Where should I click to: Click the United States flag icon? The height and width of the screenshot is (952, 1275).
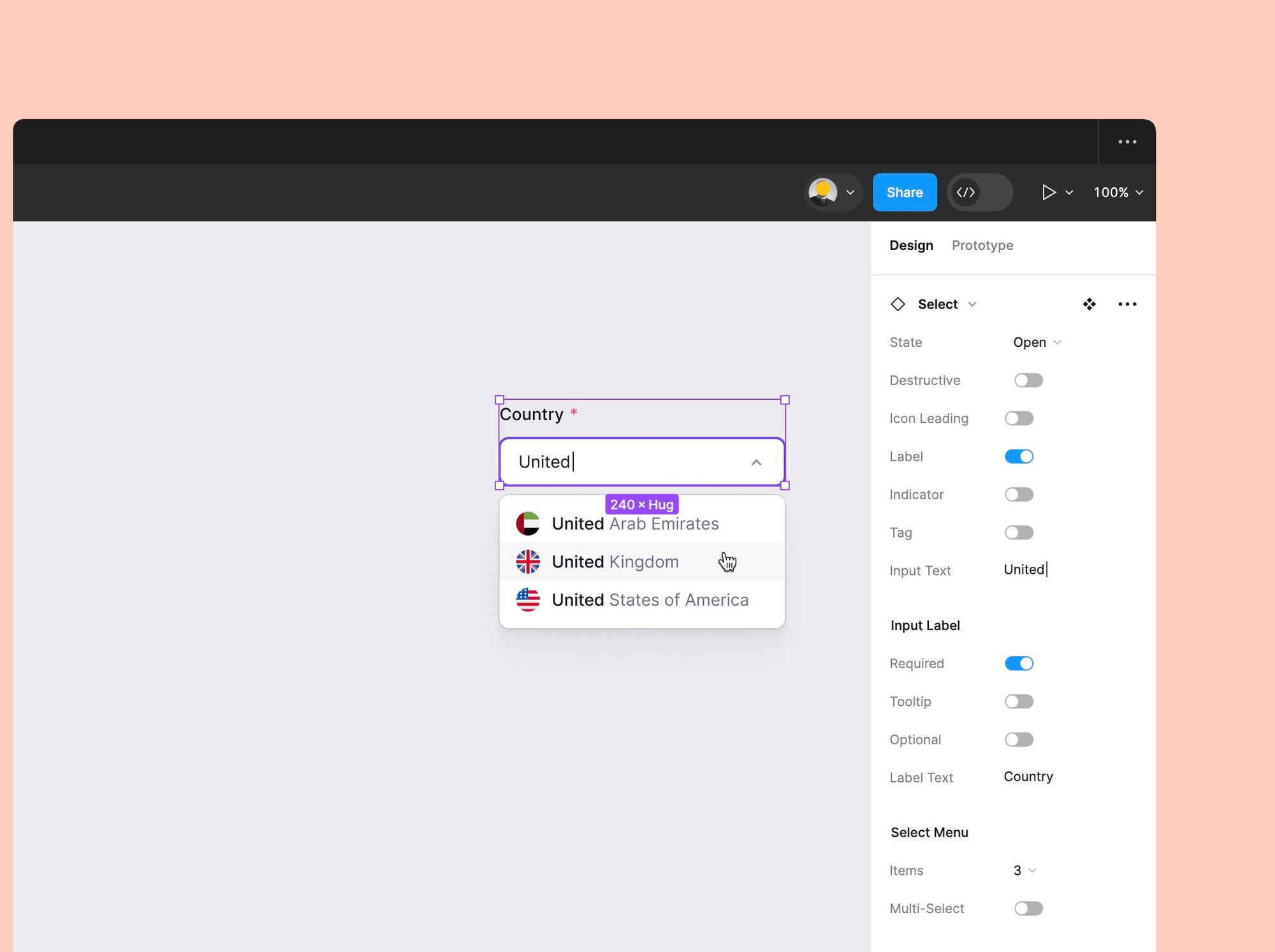pyautogui.click(x=528, y=599)
